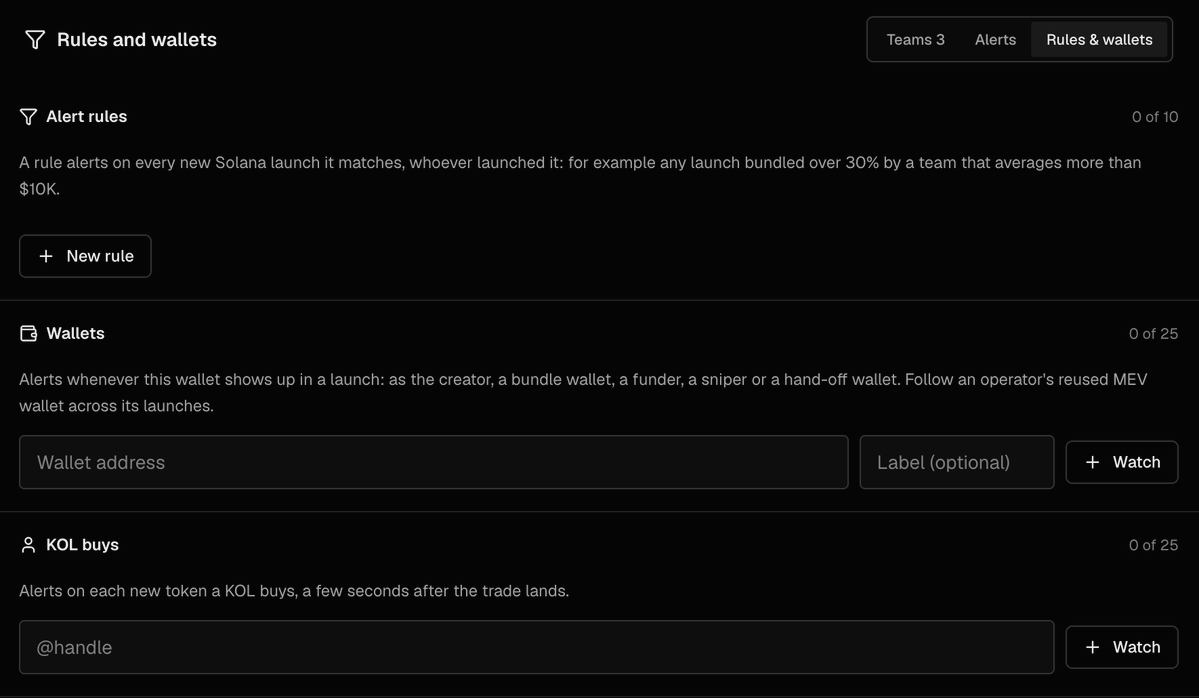Watch the entered wallet address

(x=1122, y=463)
